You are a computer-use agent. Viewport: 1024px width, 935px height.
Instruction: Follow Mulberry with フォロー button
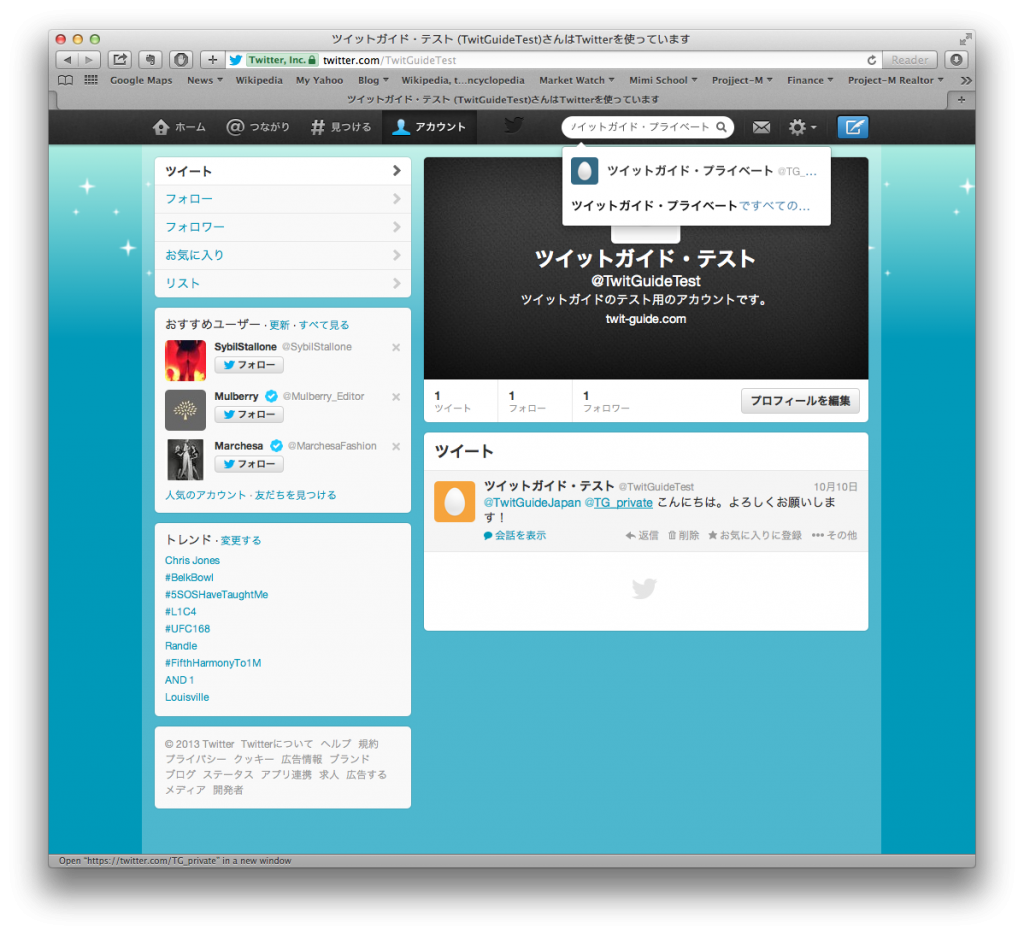(x=249, y=415)
